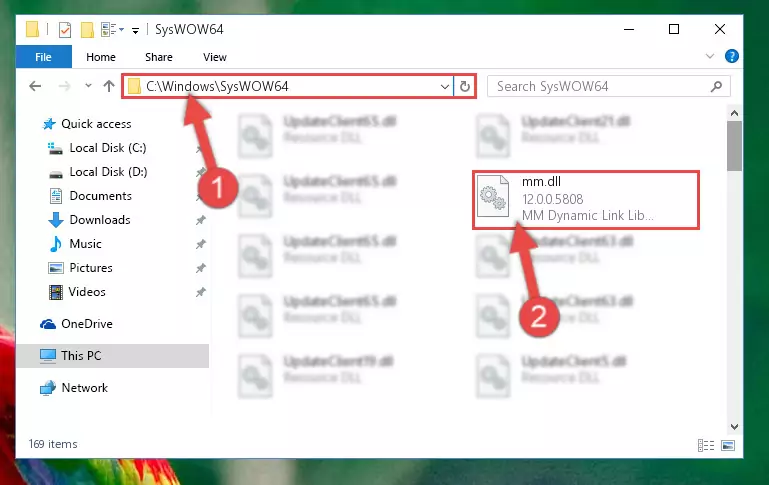Image resolution: width=769 pixels, height=485 pixels.
Task: Open the Customize Quick Access Toolbar dropdown
Action: click(x=135, y=30)
